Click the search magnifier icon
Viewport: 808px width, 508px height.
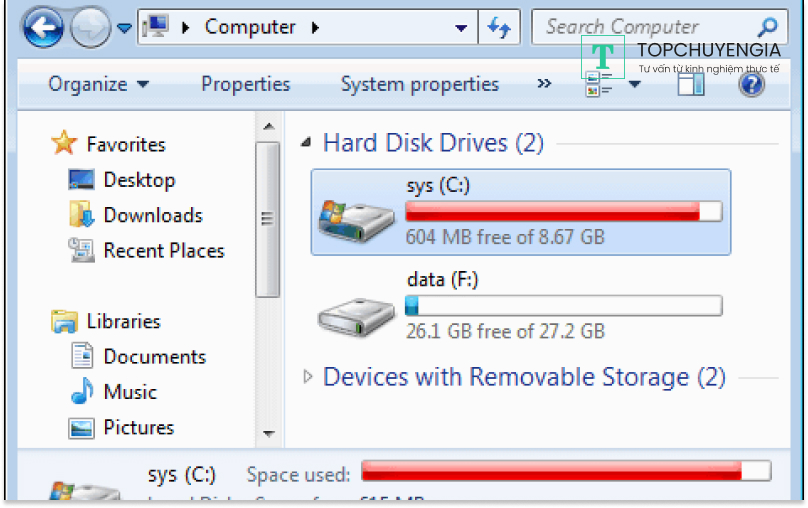(x=767, y=28)
